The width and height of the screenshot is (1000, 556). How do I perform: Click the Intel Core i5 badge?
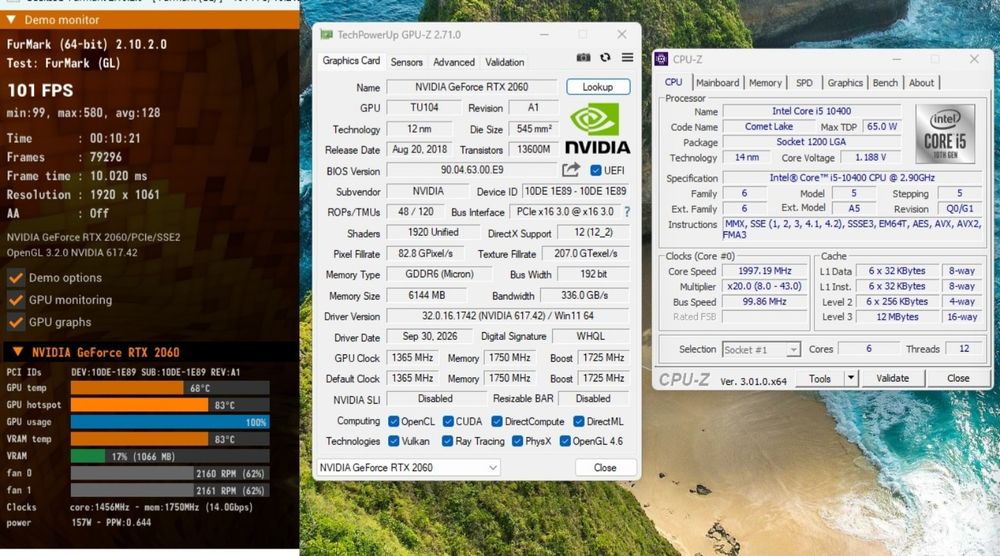pos(945,135)
